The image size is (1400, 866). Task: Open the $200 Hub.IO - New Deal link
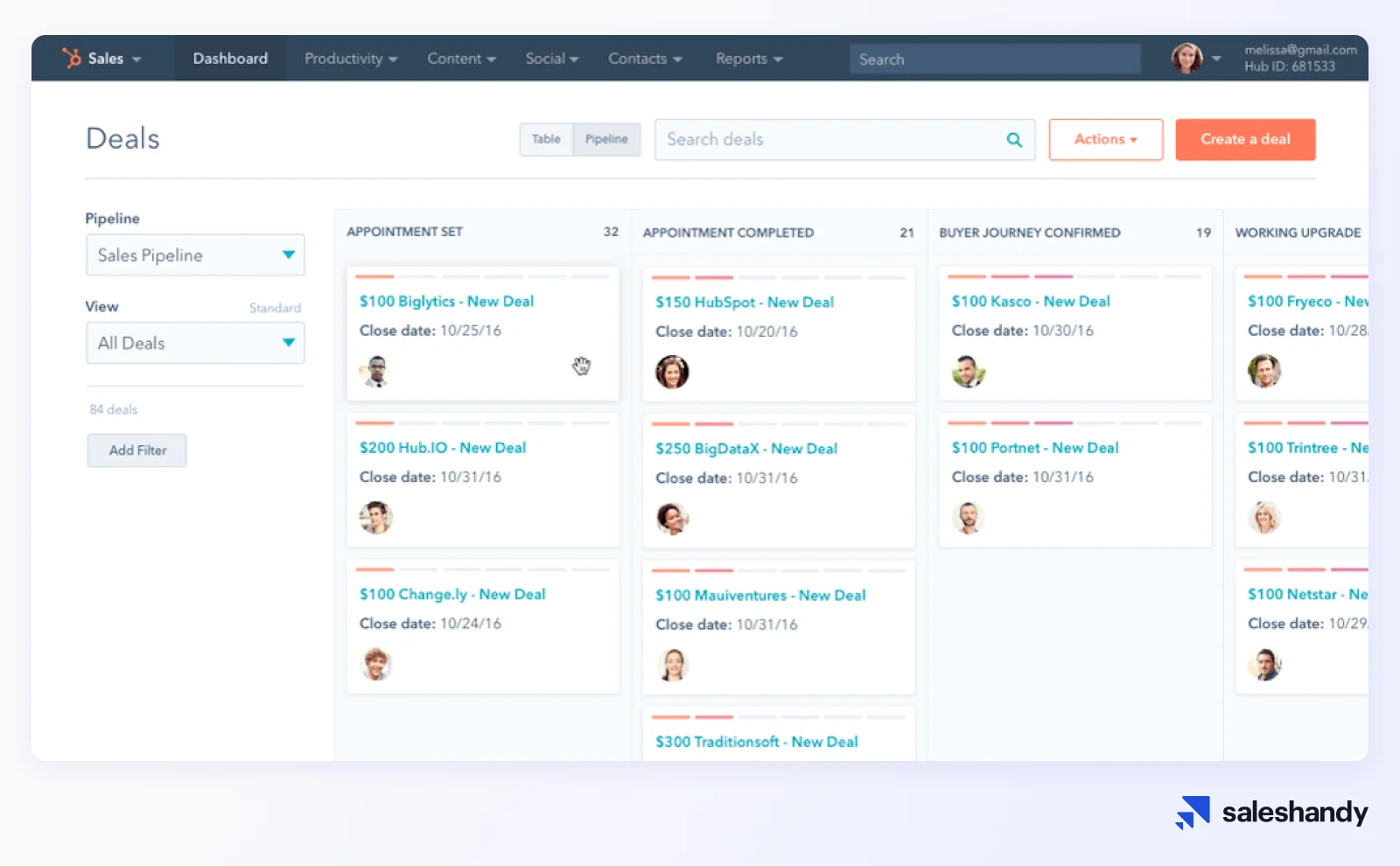pyautogui.click(x=443, y=447)
